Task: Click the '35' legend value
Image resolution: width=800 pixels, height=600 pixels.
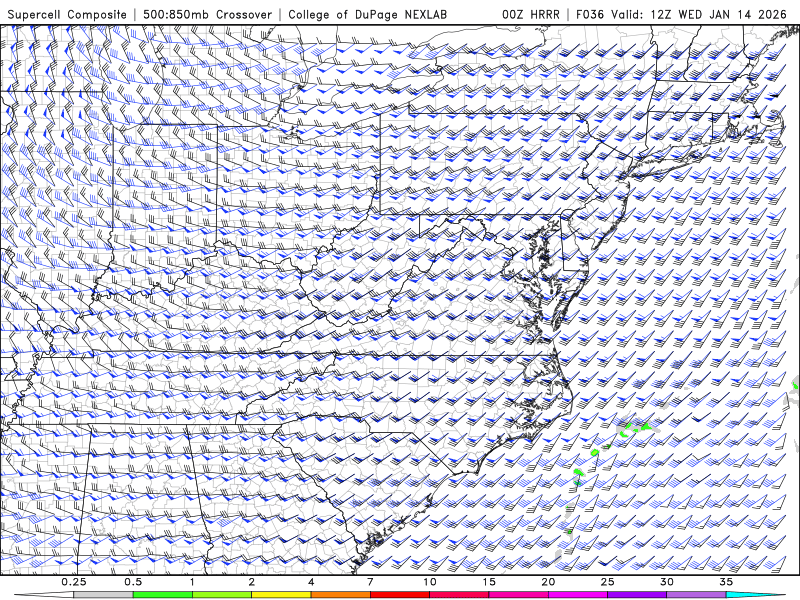Action: [x=726, y=582]
